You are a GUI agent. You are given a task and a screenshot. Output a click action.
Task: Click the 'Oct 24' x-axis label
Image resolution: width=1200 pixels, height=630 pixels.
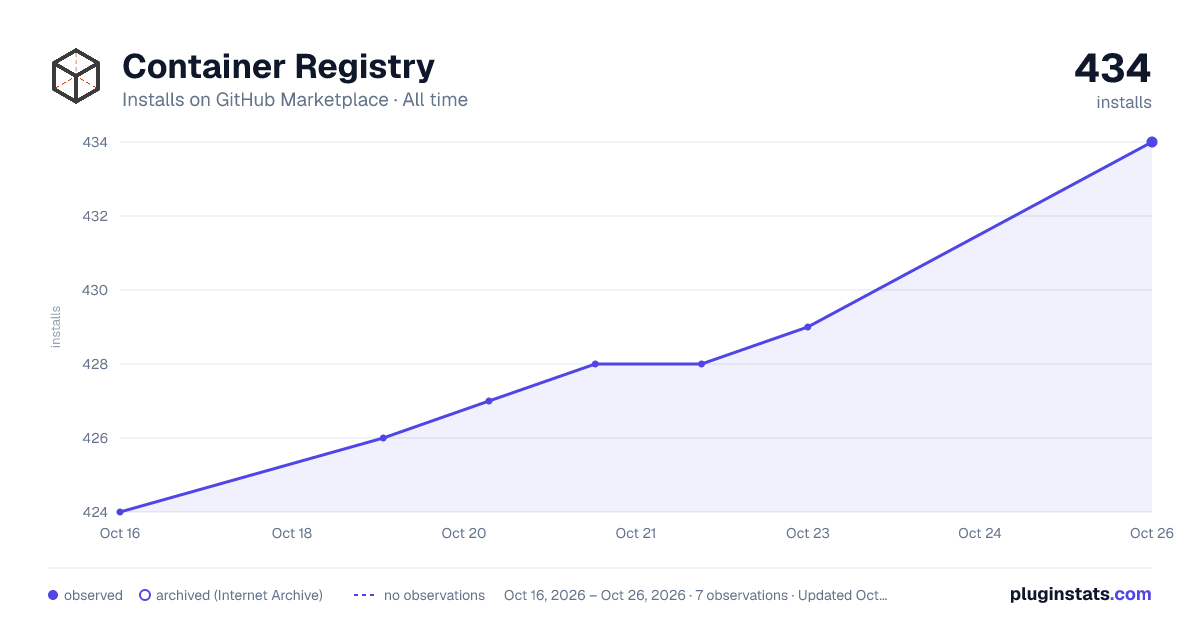tap(980, 533)
